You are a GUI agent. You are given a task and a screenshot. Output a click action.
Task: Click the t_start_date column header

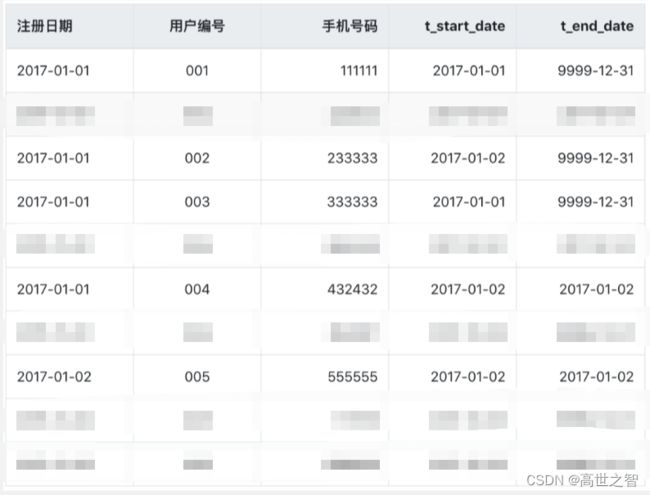(x=465, y=26)
